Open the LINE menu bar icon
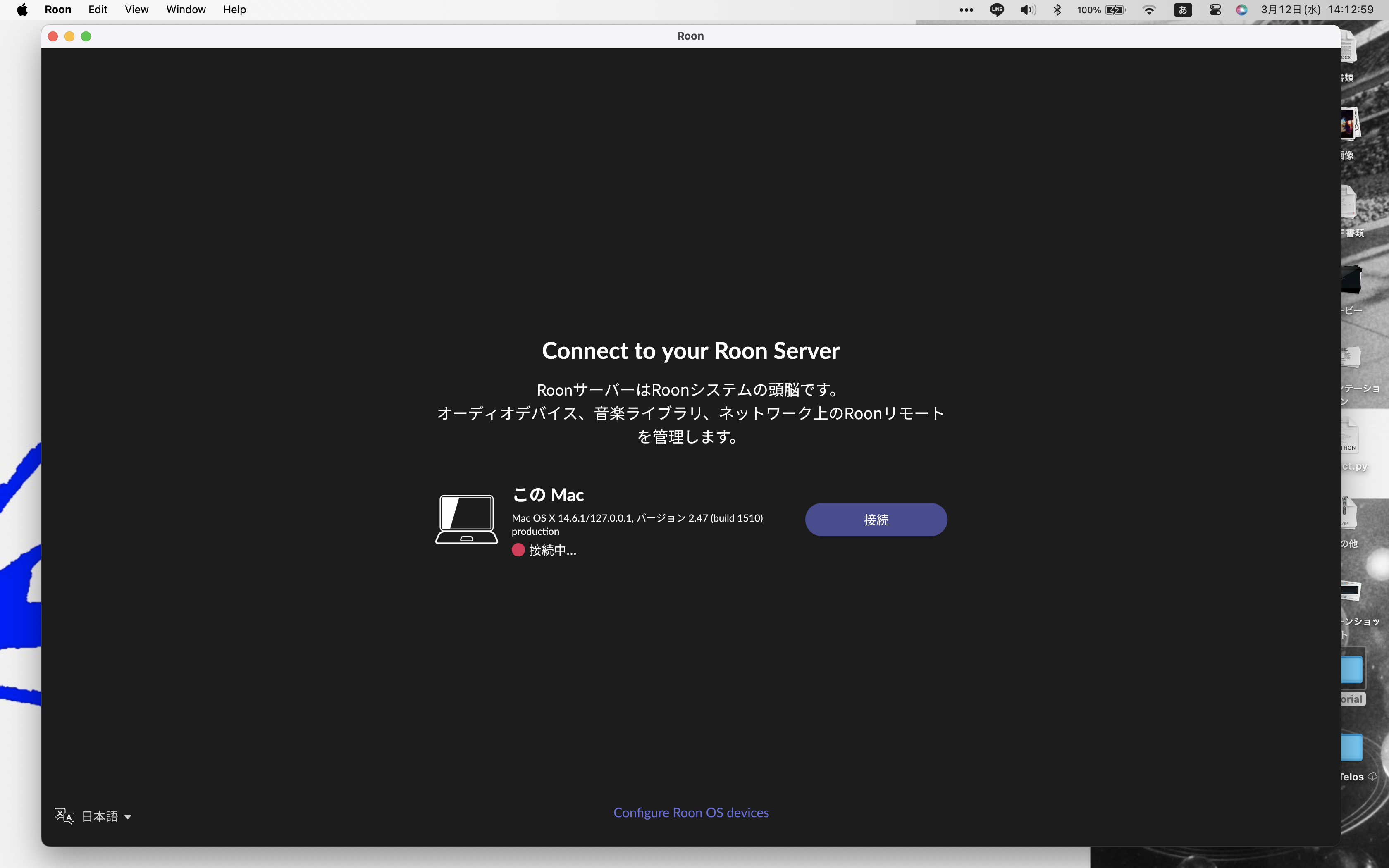This screenshot has height=868, width=1389. click(x=997, y=10)
